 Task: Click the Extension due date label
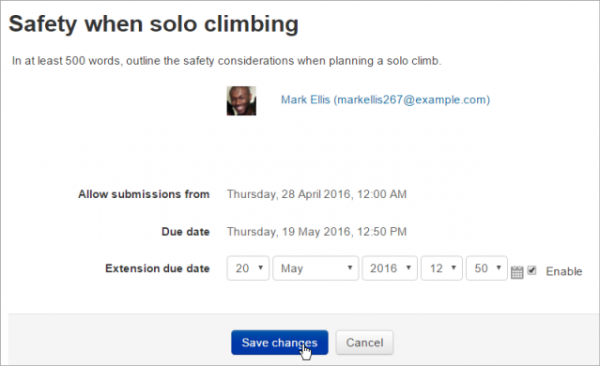click(157, 268)
